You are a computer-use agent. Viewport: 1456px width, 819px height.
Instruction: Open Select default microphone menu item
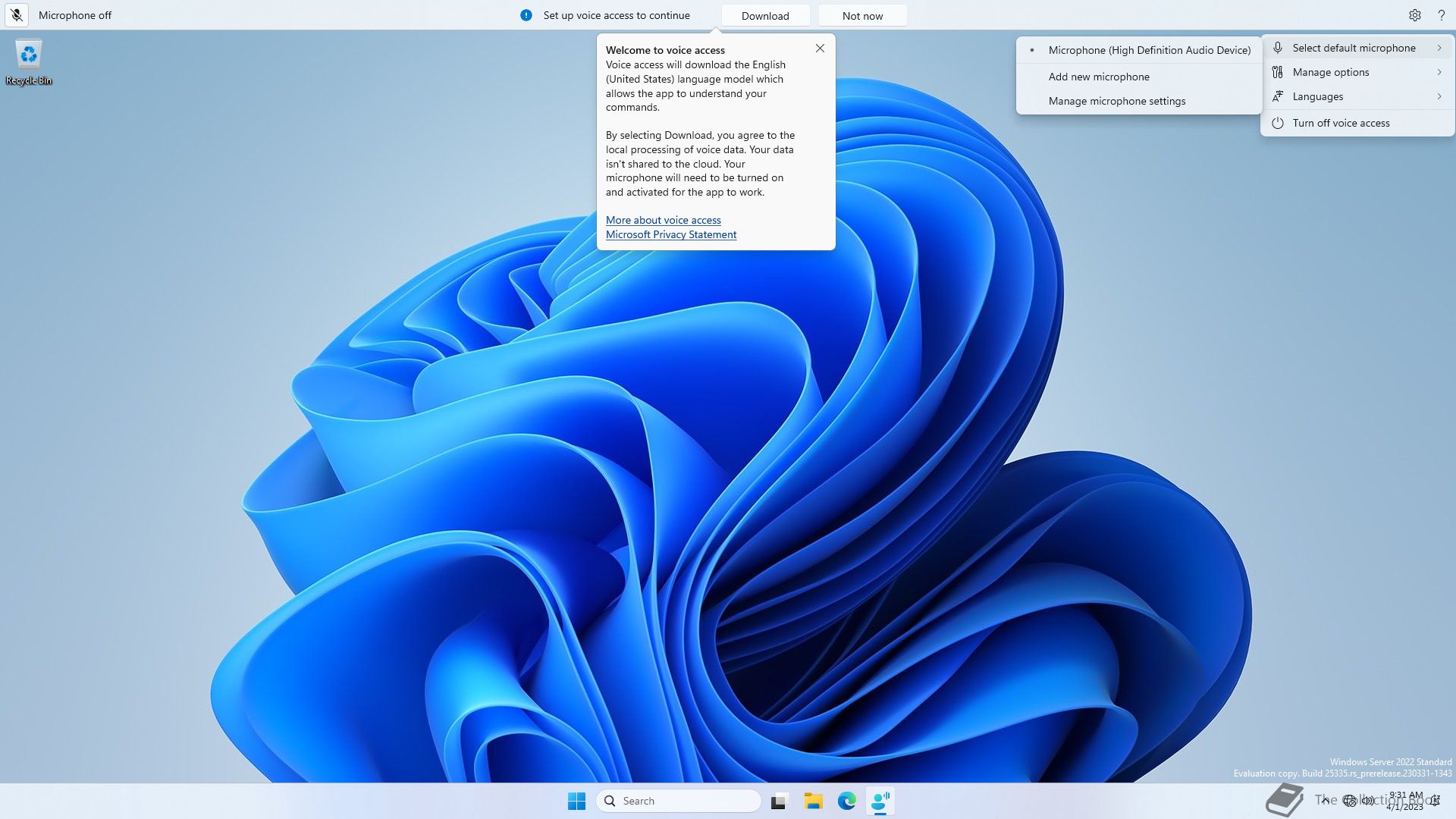pyautogui.click(x=1357, y=48)
